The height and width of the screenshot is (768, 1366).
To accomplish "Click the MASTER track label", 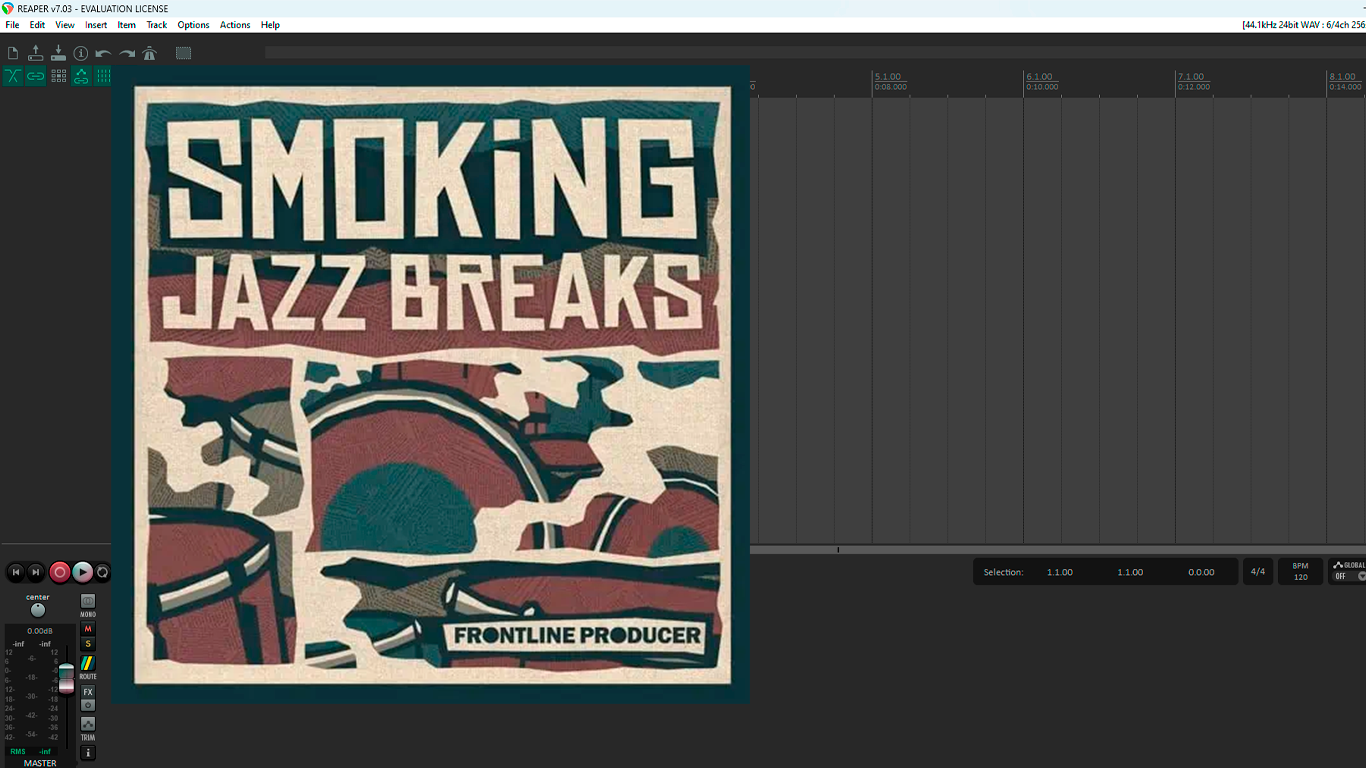I will (40, 763).
